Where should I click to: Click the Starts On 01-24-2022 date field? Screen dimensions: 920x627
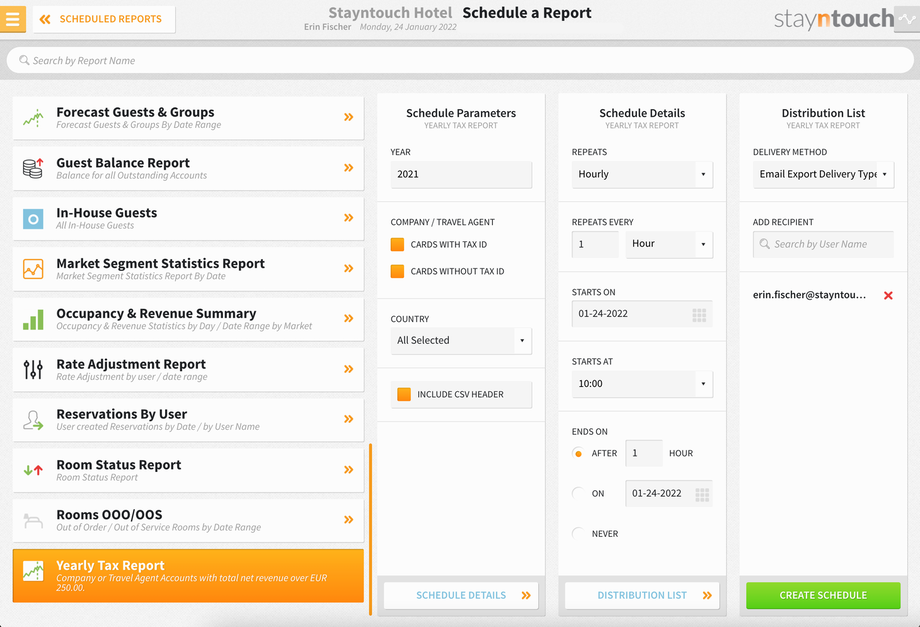pyautogui.click(x=642, y=314)
